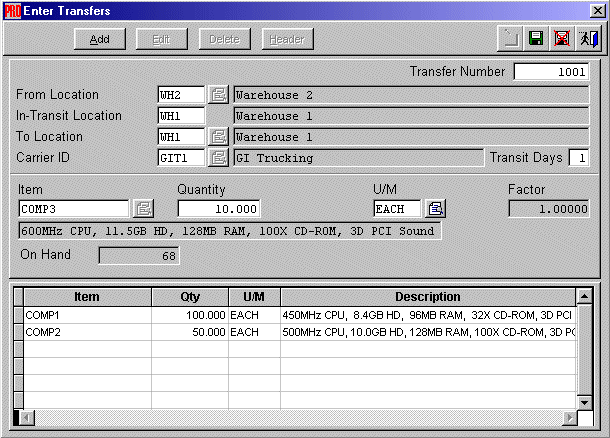
Task: Click the Quantity field showing 10.000
Action: [219, 208]
